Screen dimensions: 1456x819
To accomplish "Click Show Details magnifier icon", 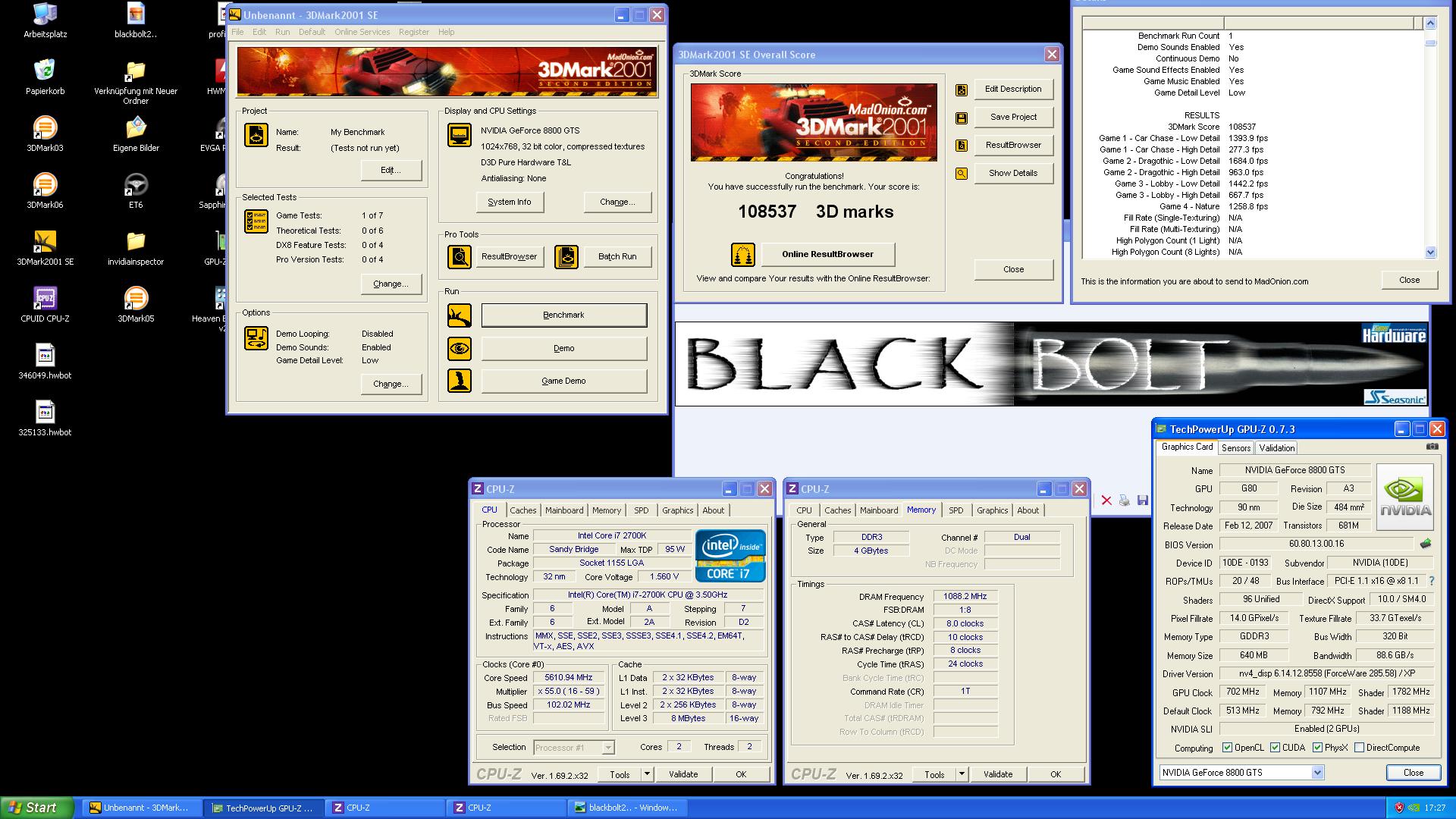I will 962,174.
